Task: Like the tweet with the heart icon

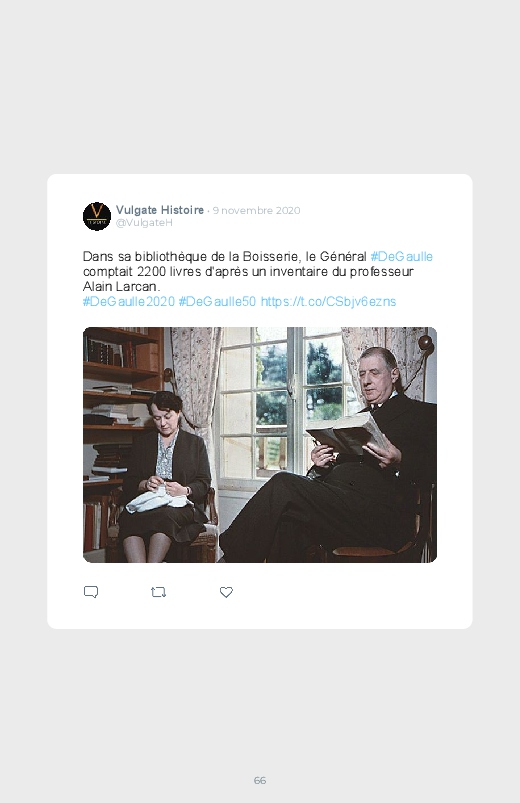Action: 226,592
